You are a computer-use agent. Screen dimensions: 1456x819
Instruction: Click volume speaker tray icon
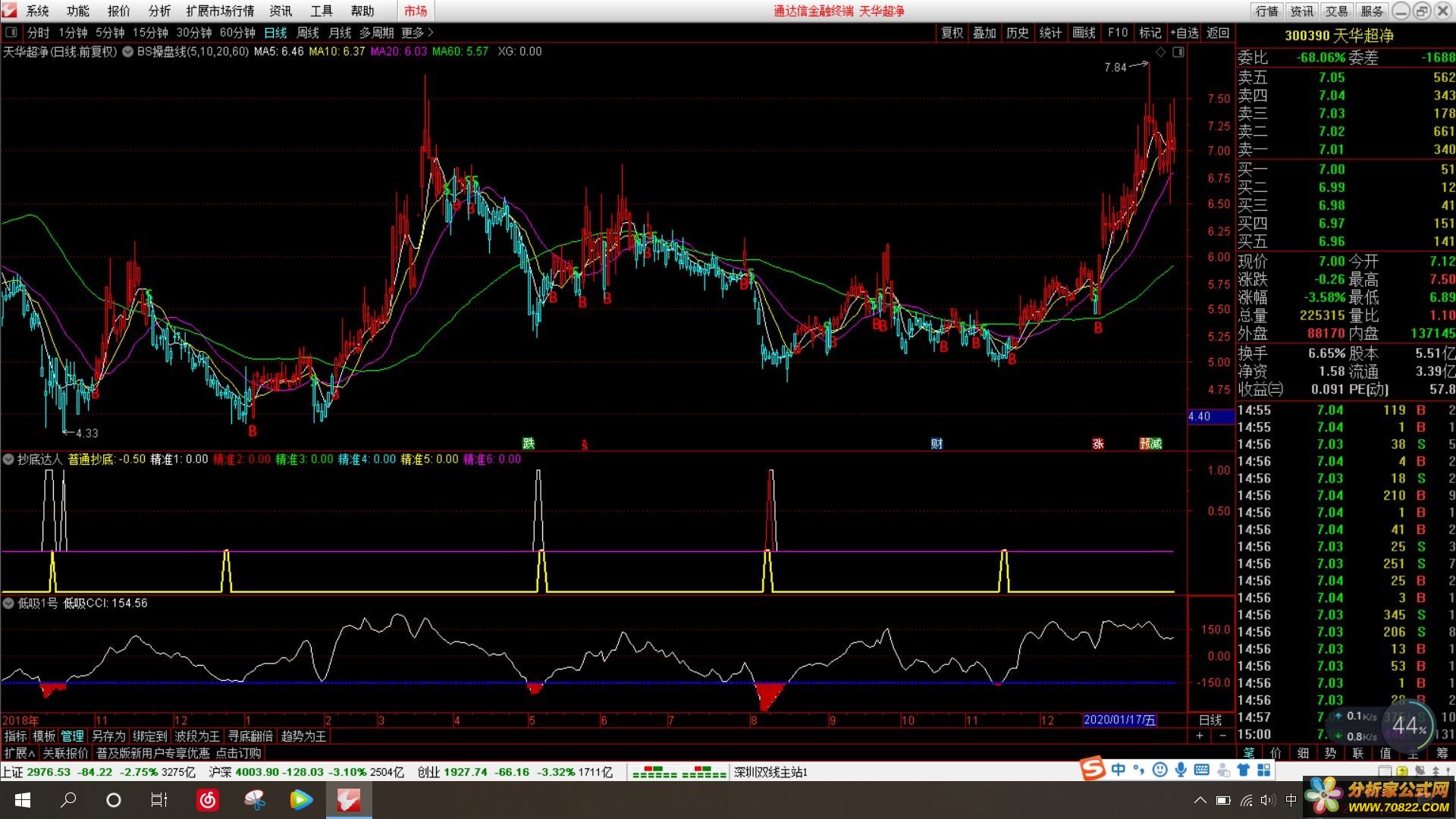(1267, 800)
